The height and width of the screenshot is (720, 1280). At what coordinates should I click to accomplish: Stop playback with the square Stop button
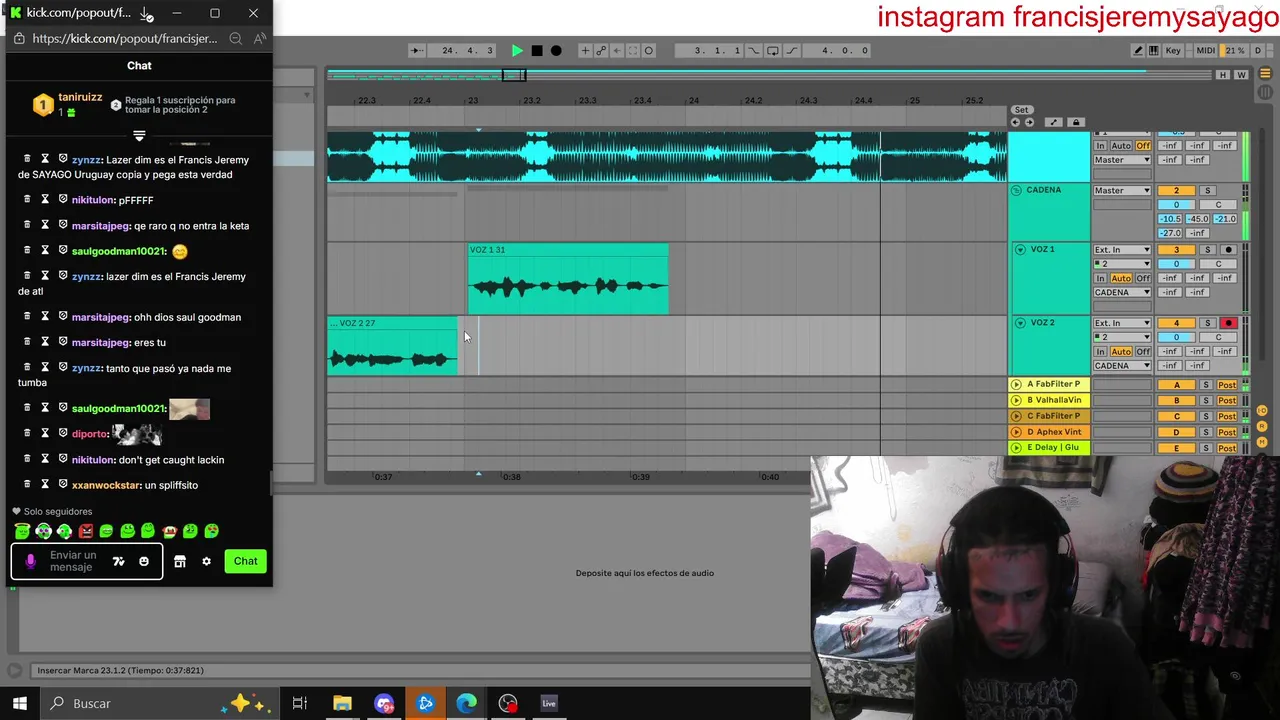coord(537,50)
